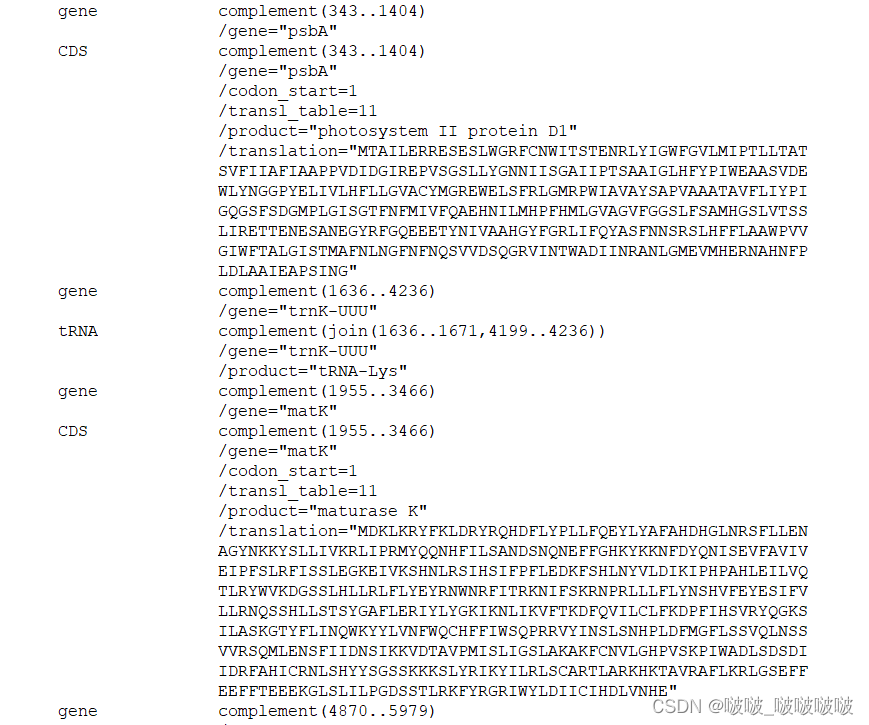This screenshot has height=725, width=869.
Task: Click the /gene="matK" qualifier under gene
Action: 278,411
